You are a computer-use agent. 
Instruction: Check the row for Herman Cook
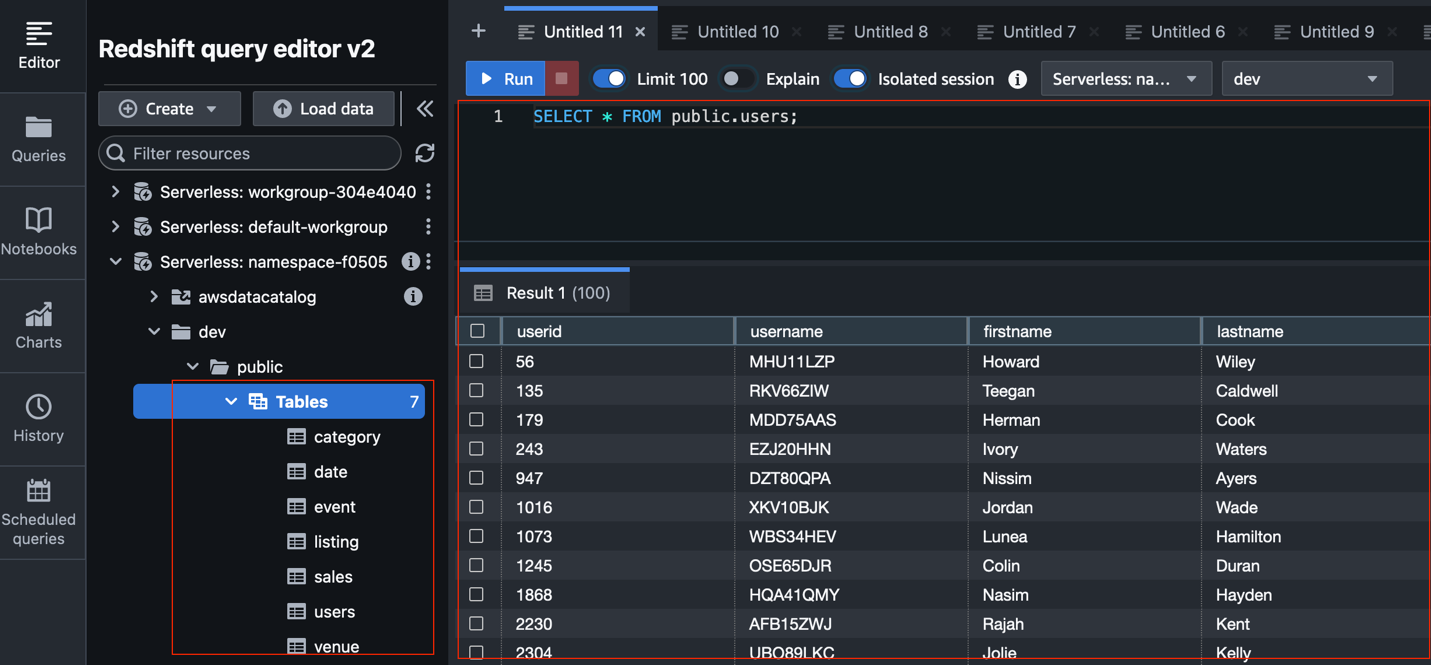click(x=477, y=419)
